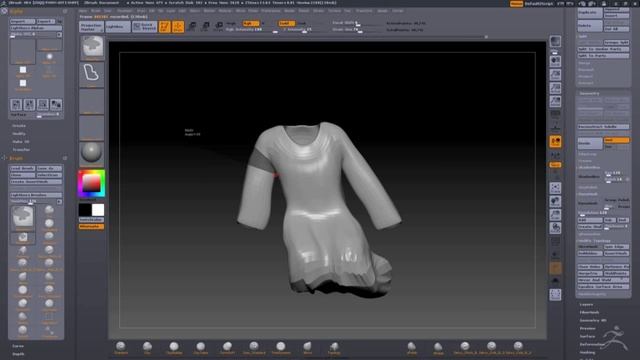The image size is (640, 360).
Task: Click the Load Brush button
Action: 22,168
